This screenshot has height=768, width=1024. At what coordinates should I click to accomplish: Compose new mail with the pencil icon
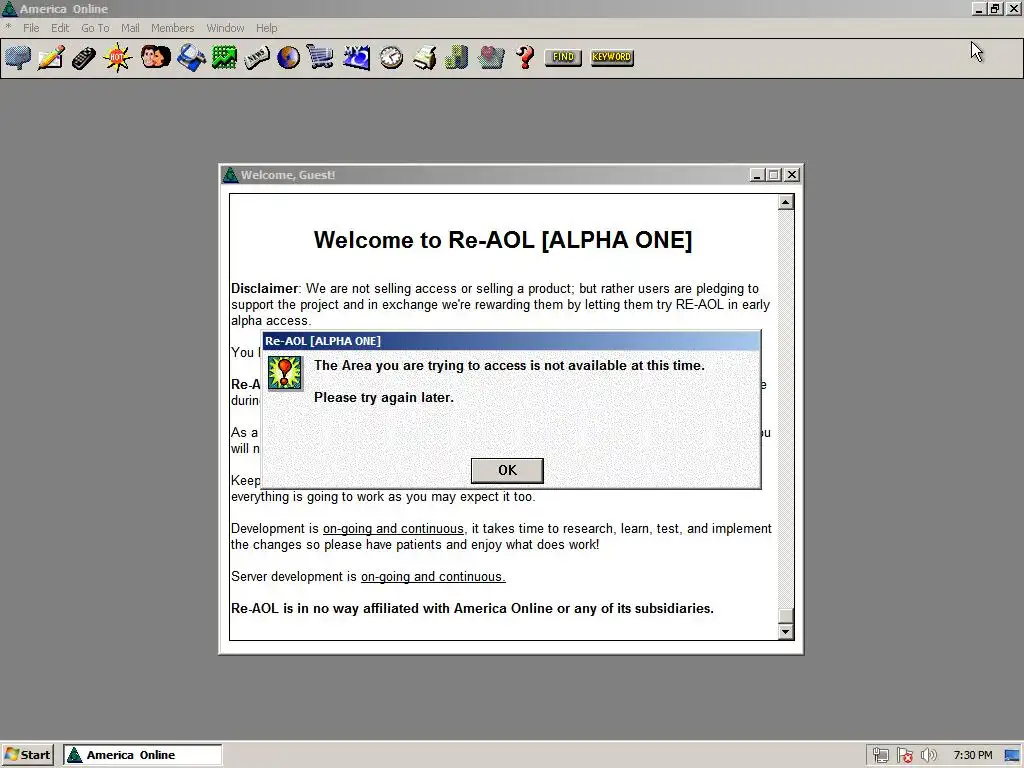pyautogui.click(x=51, y=57)
